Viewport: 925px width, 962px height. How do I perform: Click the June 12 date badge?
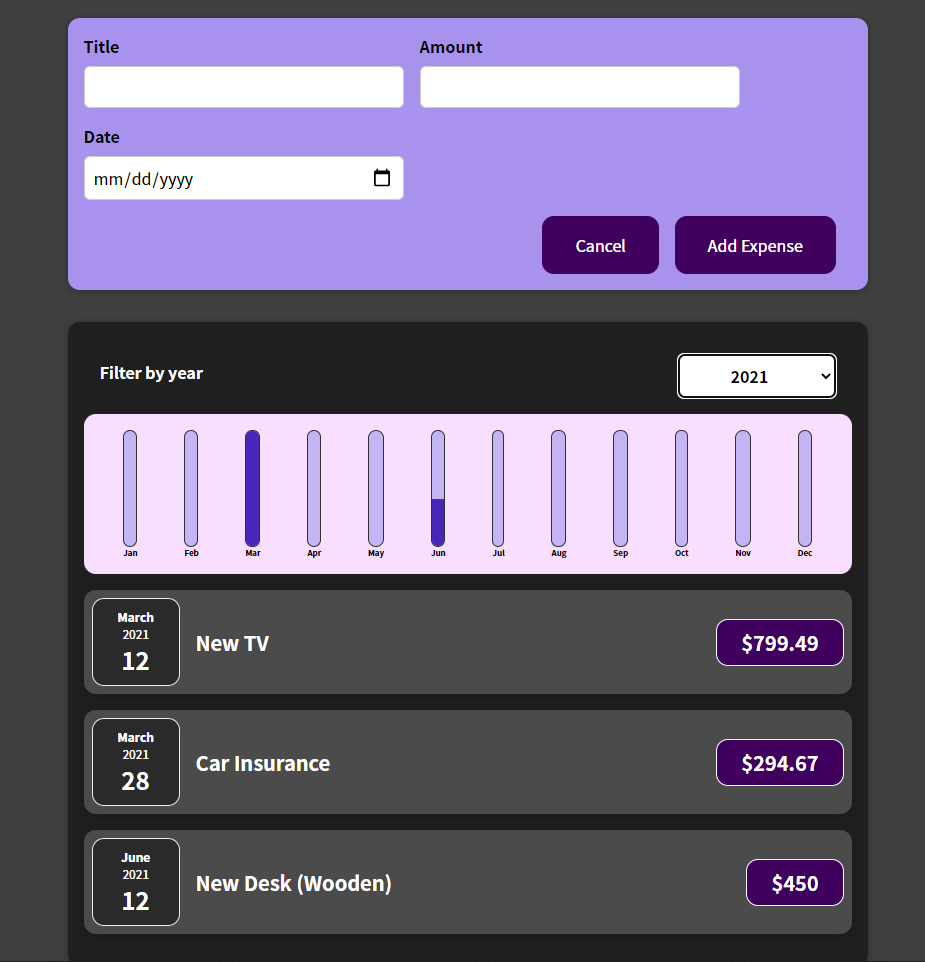(x=135, y=882)
